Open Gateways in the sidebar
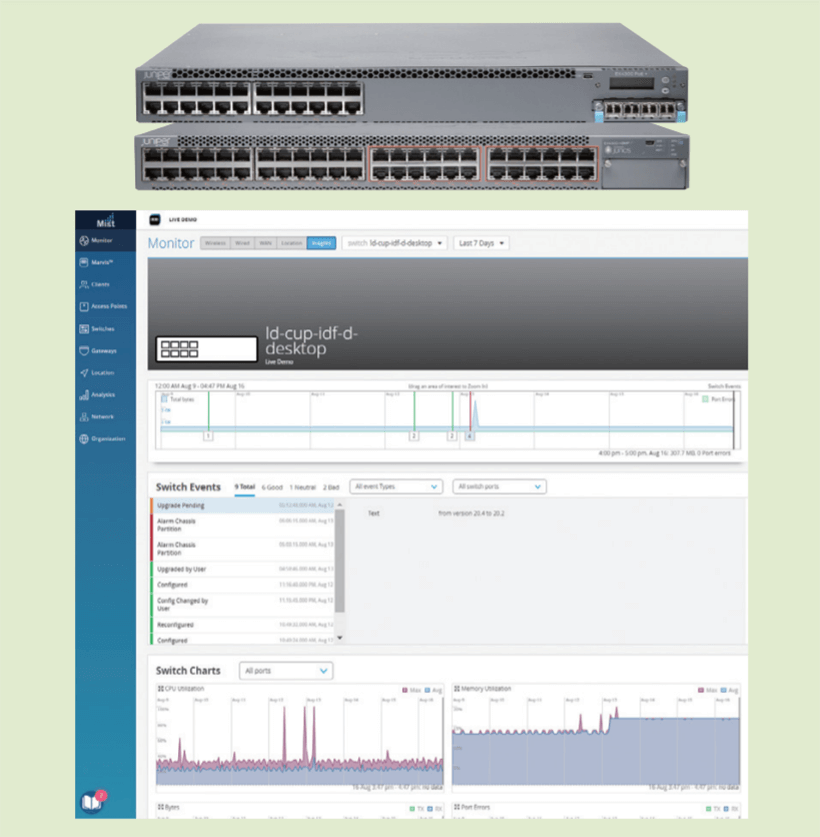Viewport: 820px width, 837px height. 98,351
